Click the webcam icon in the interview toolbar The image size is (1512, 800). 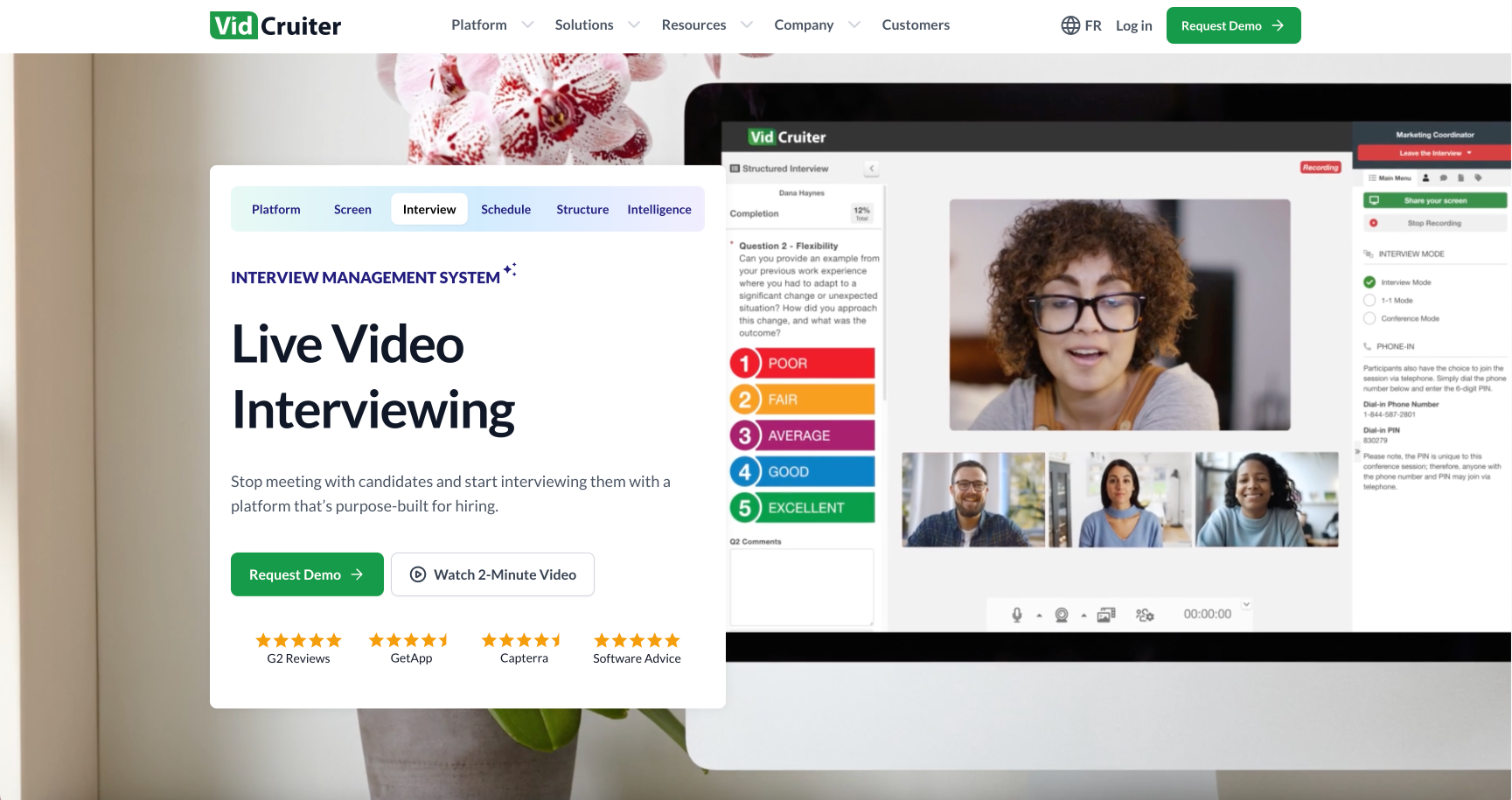coord(1062,615)
